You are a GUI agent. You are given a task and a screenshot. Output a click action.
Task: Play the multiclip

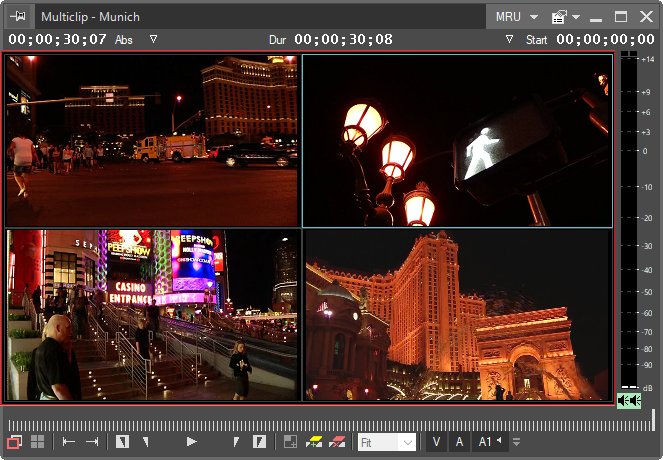coord(192,442)
